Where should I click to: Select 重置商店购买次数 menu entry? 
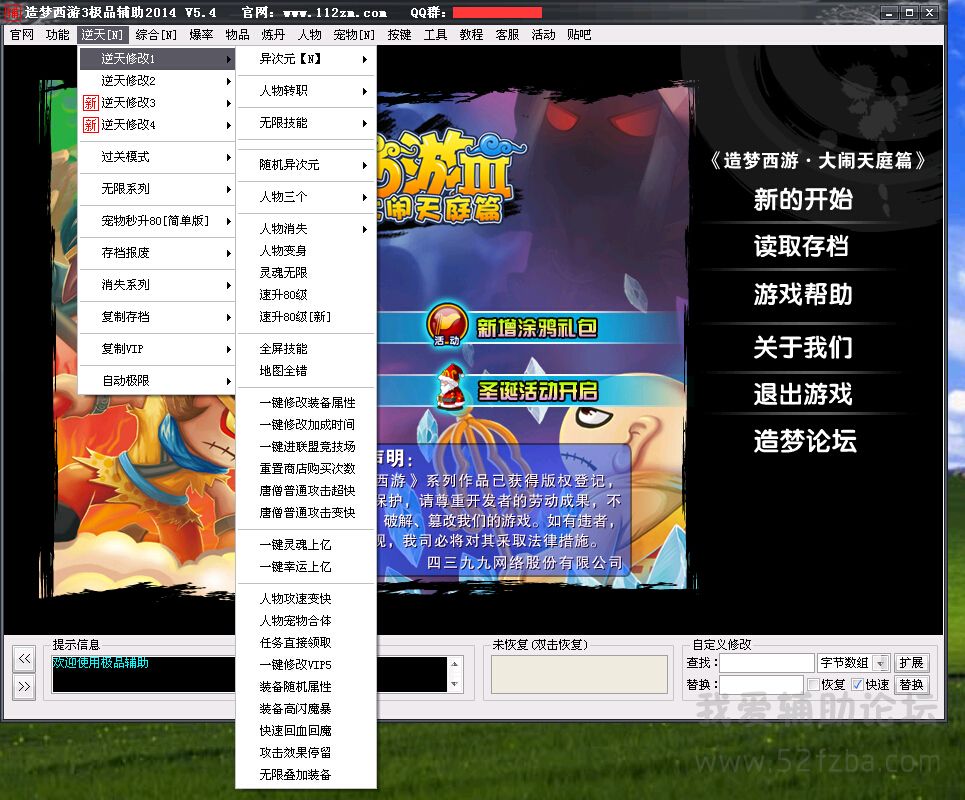[306, 469]
